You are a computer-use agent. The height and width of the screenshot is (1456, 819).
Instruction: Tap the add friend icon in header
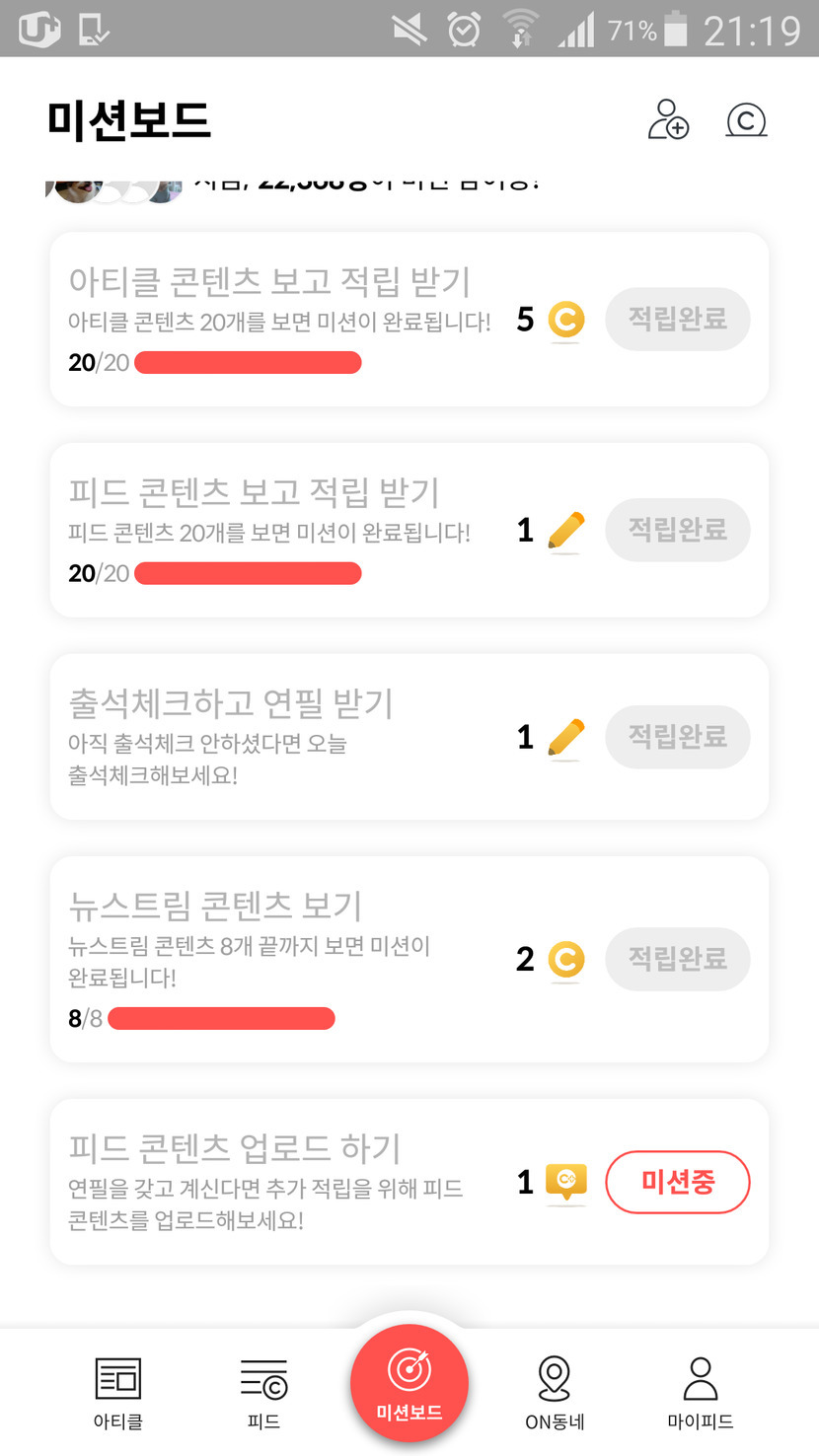(668, 120)
